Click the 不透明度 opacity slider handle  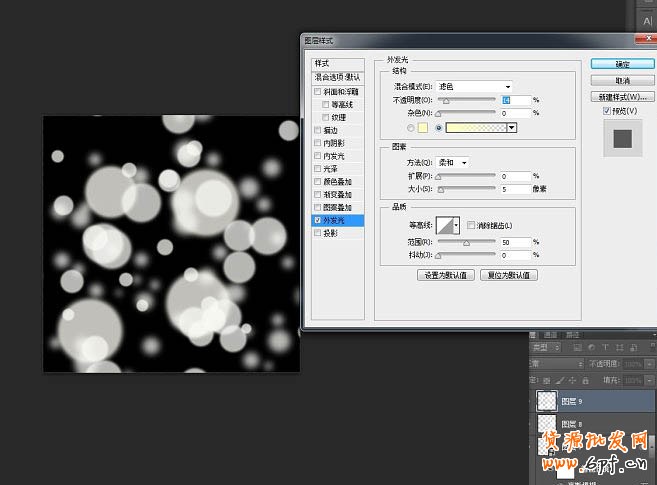point(446,101)
